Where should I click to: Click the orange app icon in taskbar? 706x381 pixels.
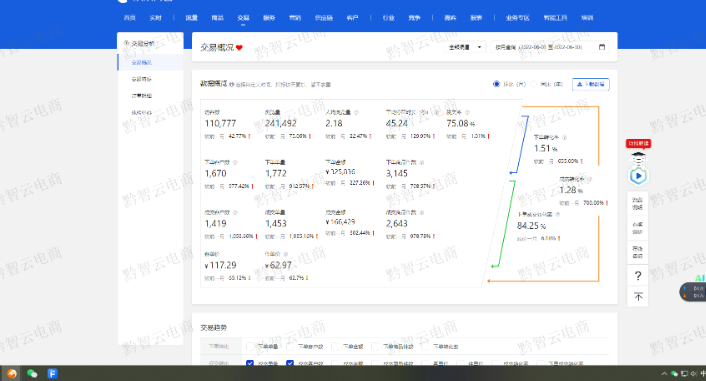[12, 373]
